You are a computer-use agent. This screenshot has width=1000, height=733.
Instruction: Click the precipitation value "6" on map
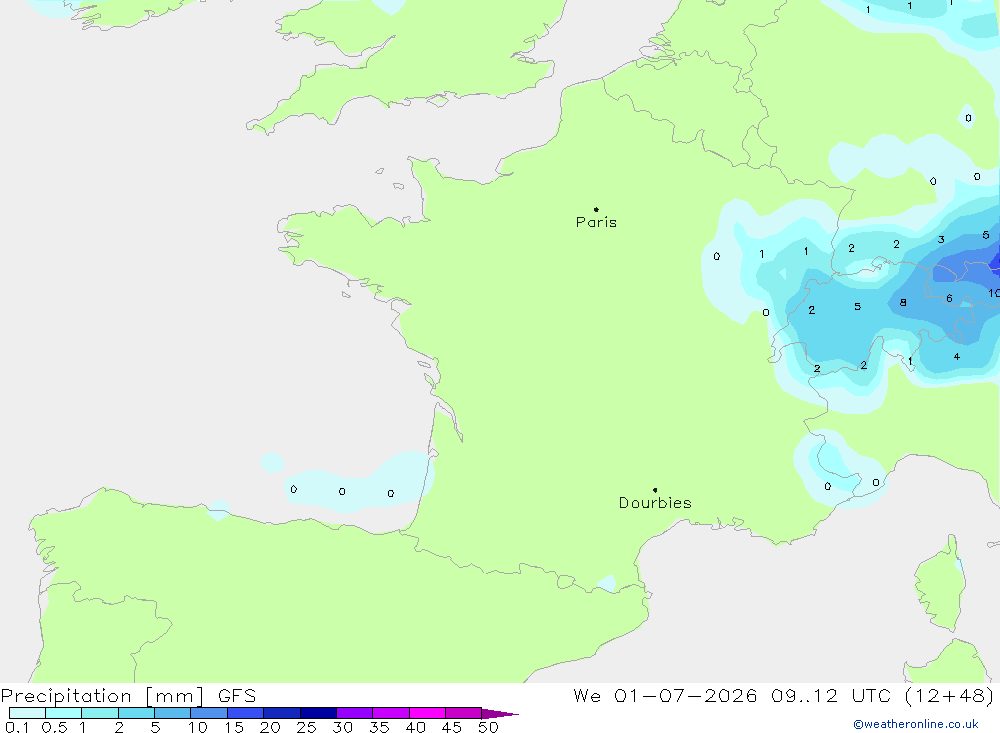tap(949, 299)
